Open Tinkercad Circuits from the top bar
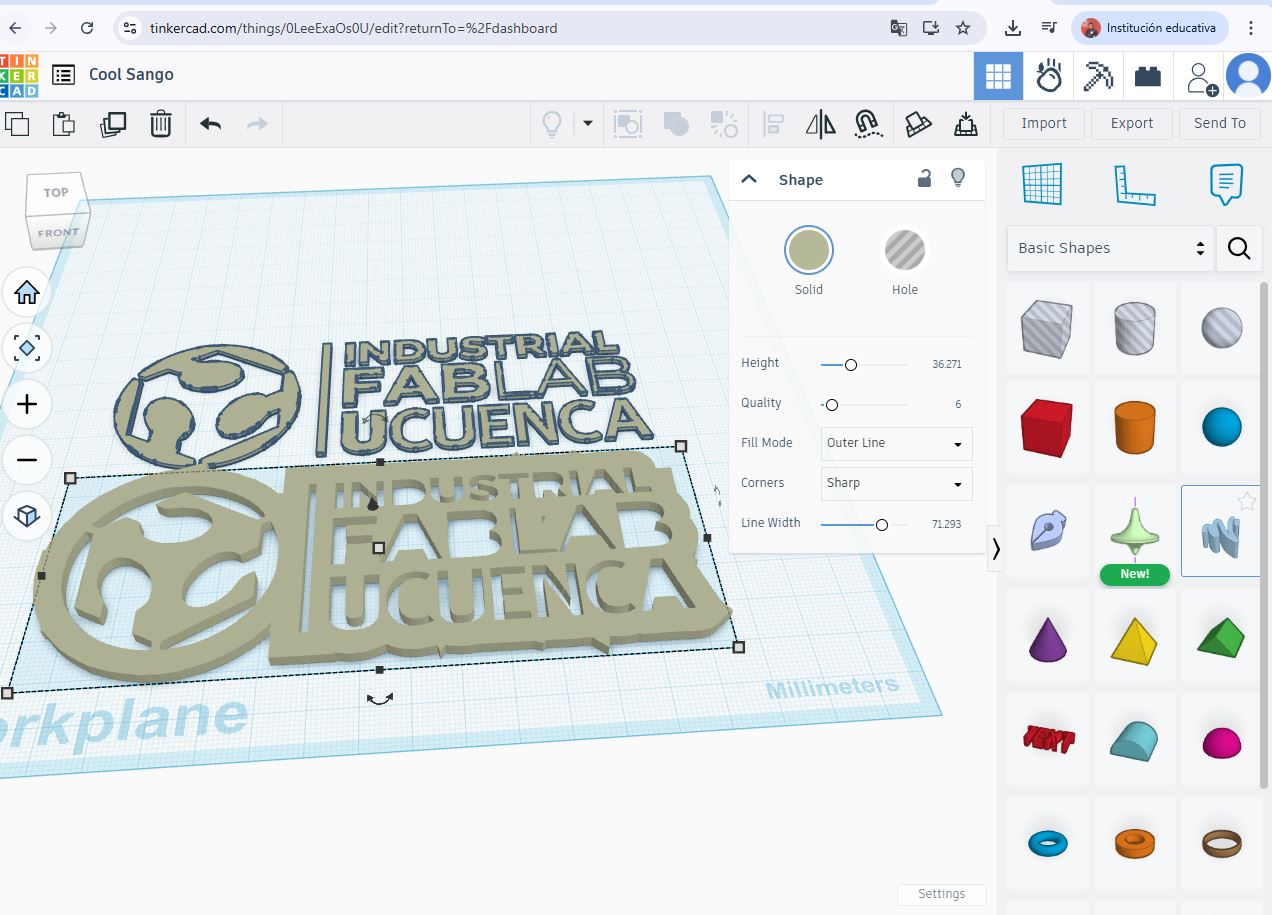This screenshot has width=1272, height=915. (1049, 75)
